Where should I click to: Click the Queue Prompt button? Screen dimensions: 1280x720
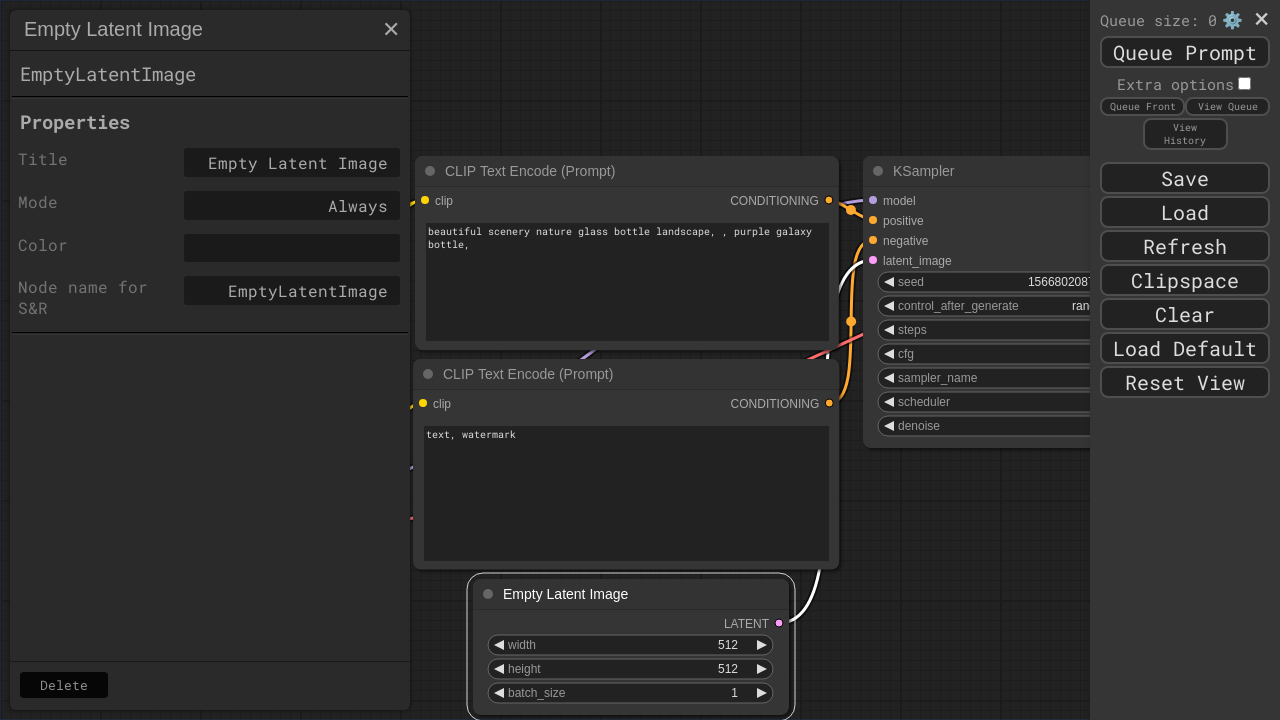click(x=1184, y=53)
